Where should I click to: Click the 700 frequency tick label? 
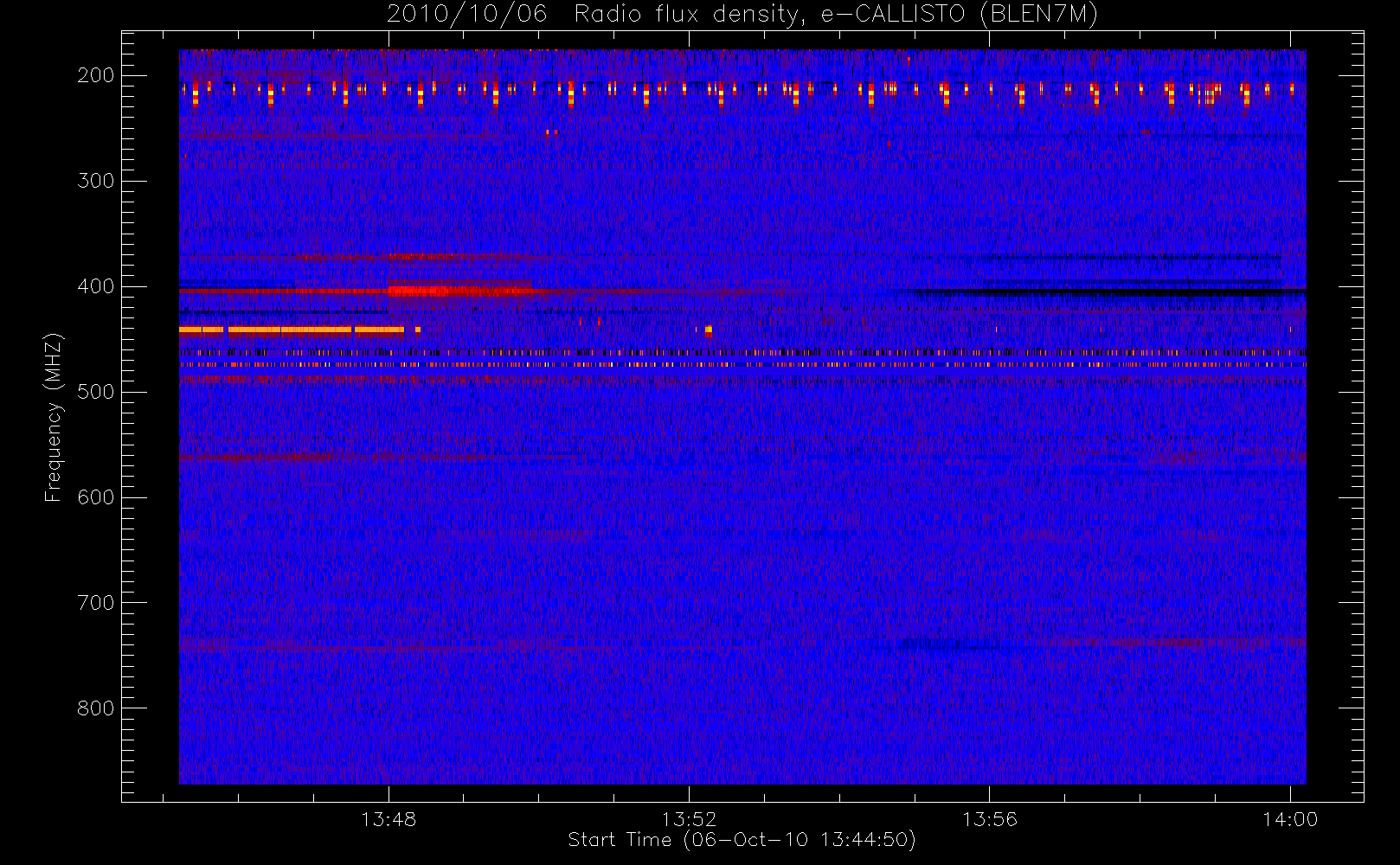coord(95,603)
